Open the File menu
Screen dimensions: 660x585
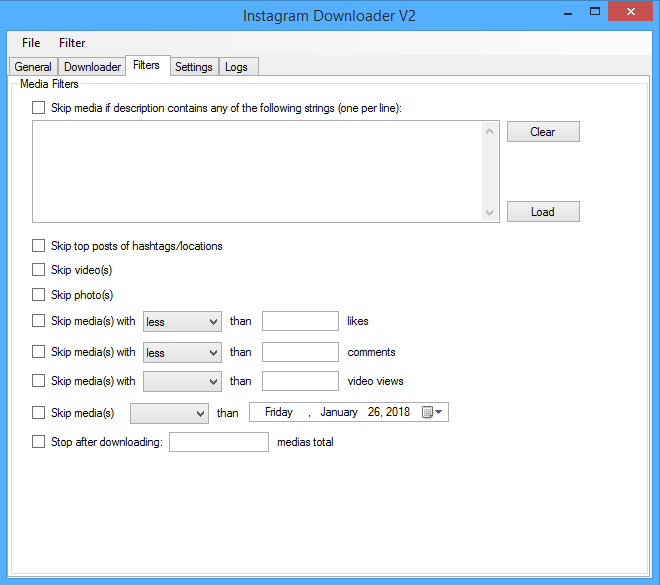31,43
